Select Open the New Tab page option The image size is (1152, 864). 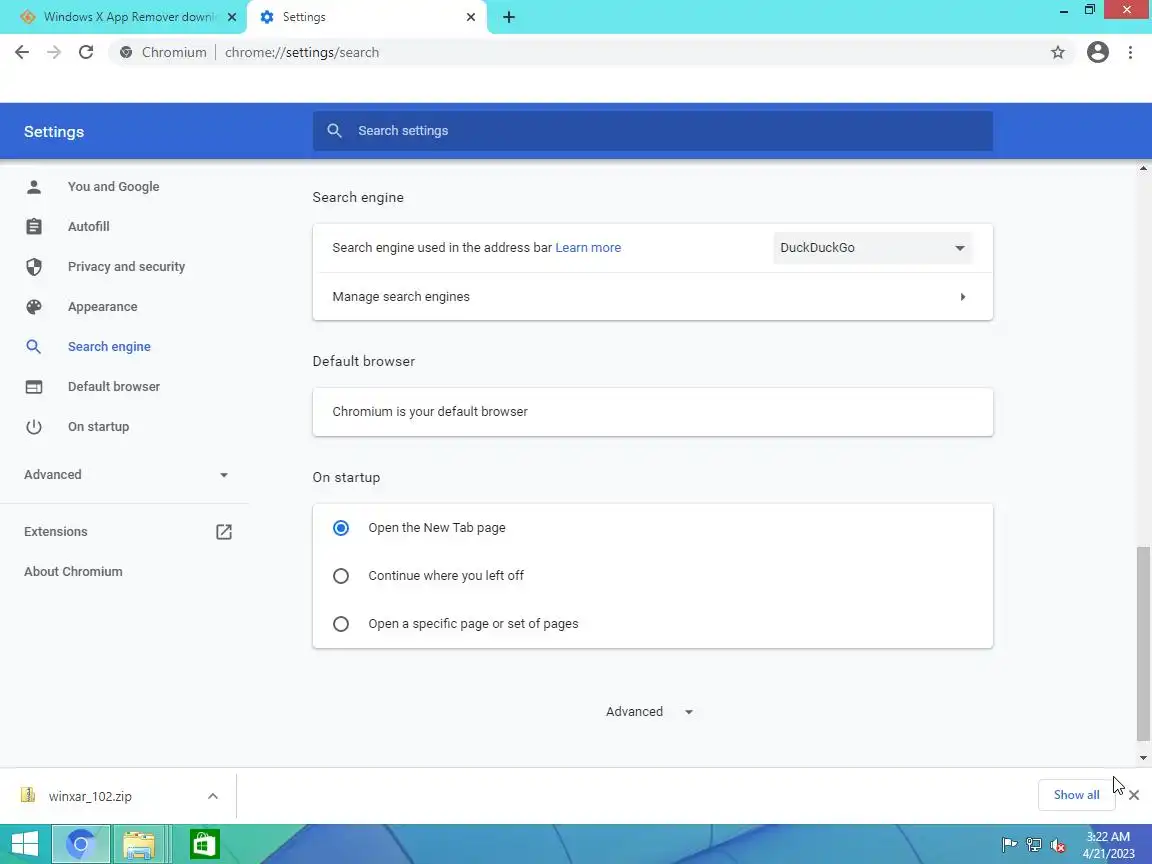coord(341,528)
